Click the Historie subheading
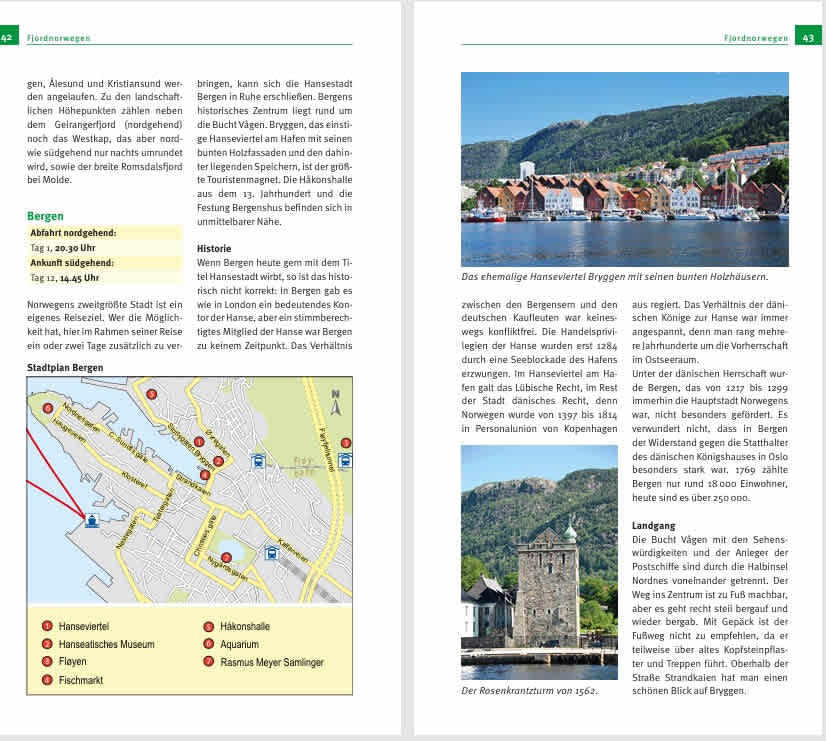The image size is (826, 741). click(x=214, y=249)
